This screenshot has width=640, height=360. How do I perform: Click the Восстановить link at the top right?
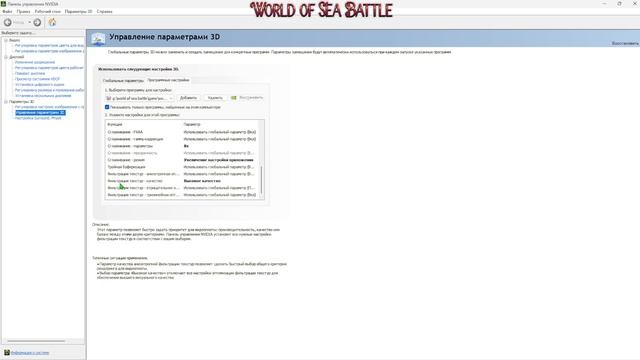[625, 43]
